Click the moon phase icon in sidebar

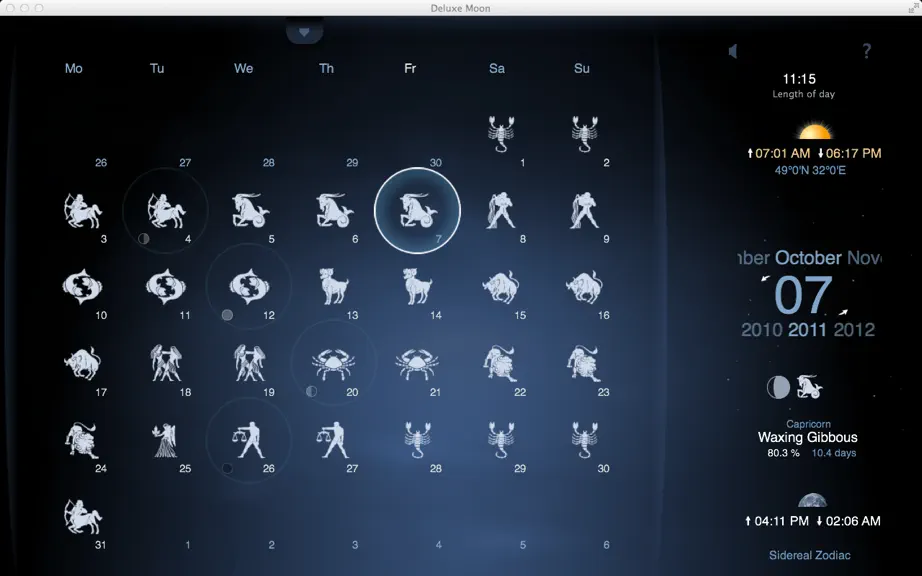coord(778,387)
